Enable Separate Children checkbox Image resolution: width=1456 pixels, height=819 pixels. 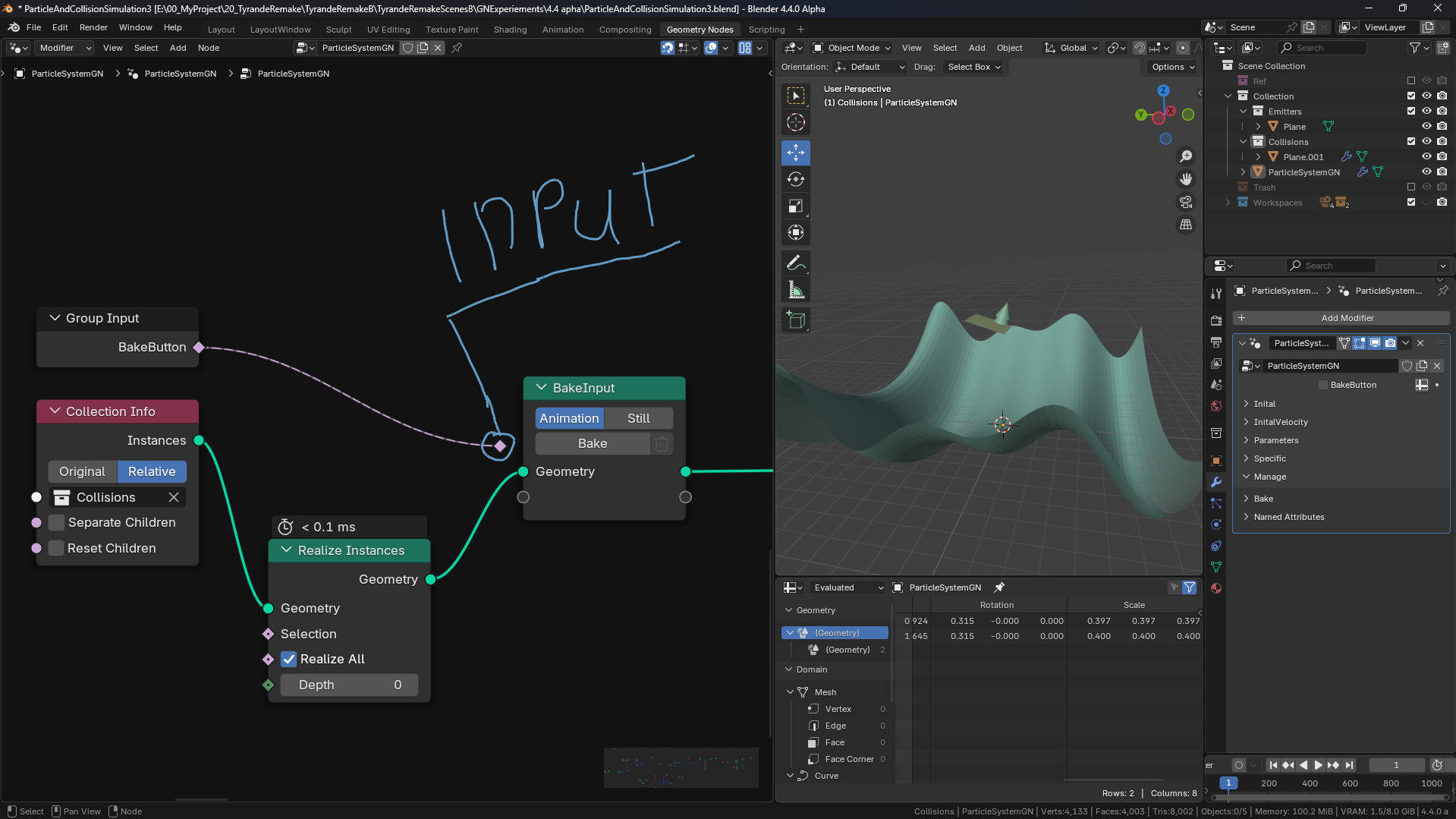[x=56, y=522]
